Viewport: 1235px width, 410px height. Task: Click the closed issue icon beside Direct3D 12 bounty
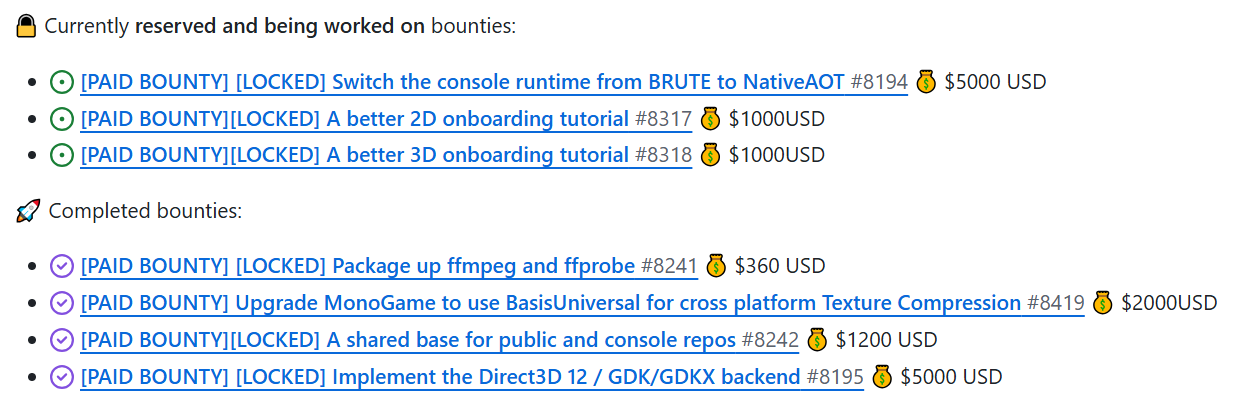click(62, 377)
